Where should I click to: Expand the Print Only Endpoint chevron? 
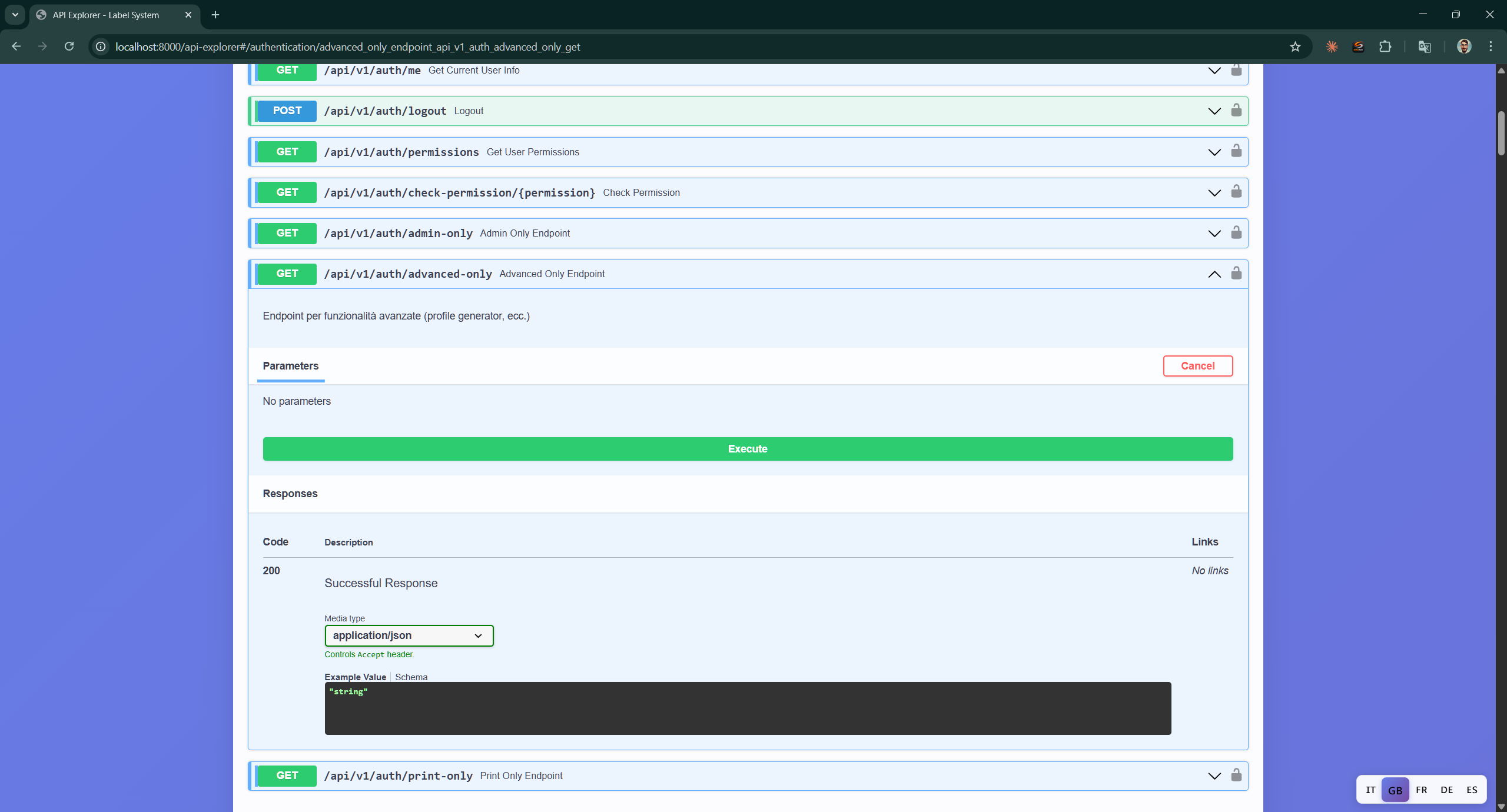coord(1214,776)
